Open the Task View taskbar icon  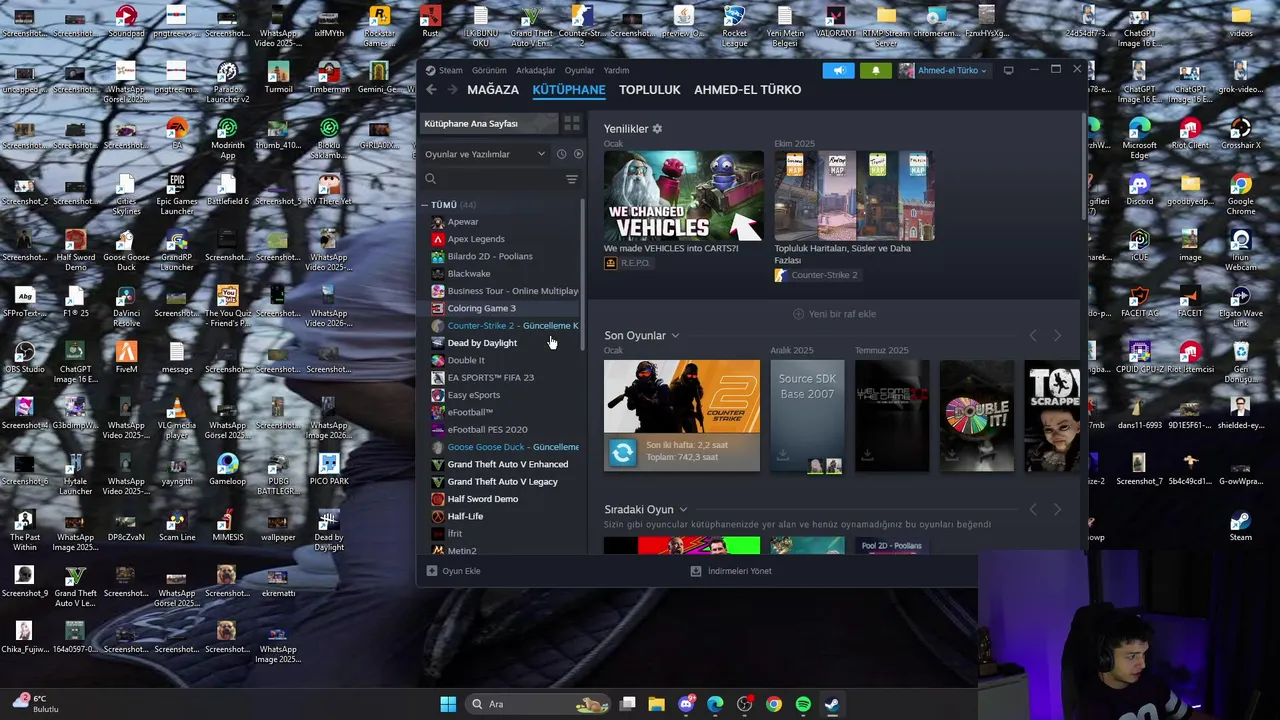coord(627,704)
